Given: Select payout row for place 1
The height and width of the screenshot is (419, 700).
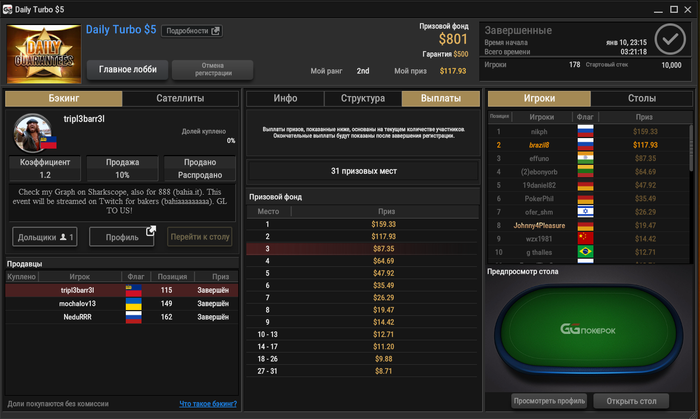Looking at the screenshot, I should pos(362,224).
